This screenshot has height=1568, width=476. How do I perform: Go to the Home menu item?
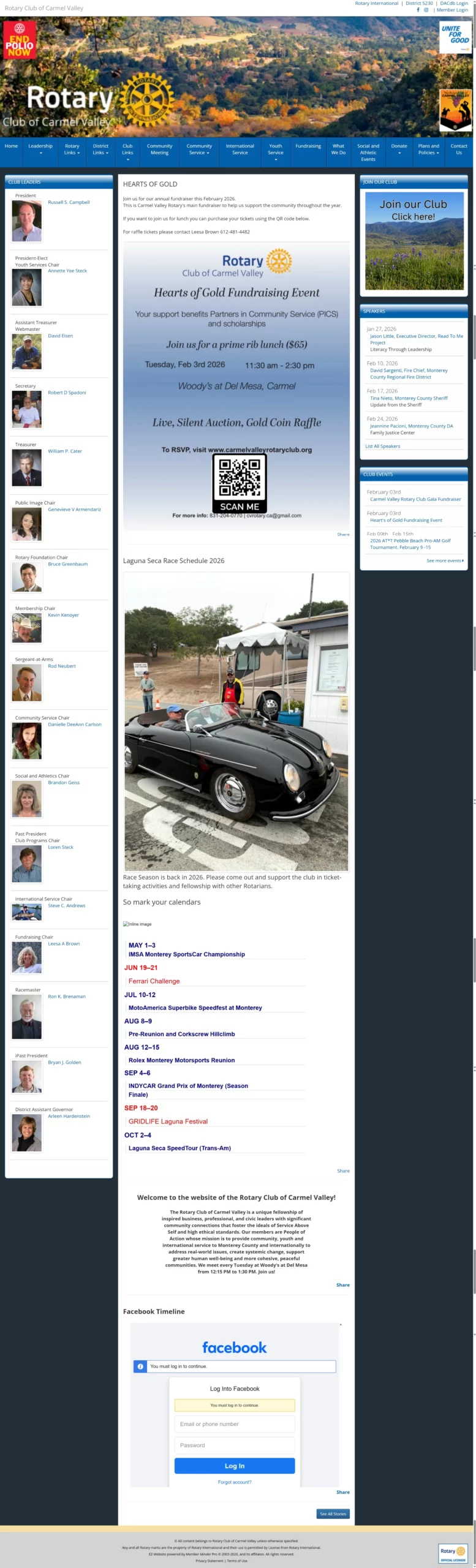coord(11,146)
